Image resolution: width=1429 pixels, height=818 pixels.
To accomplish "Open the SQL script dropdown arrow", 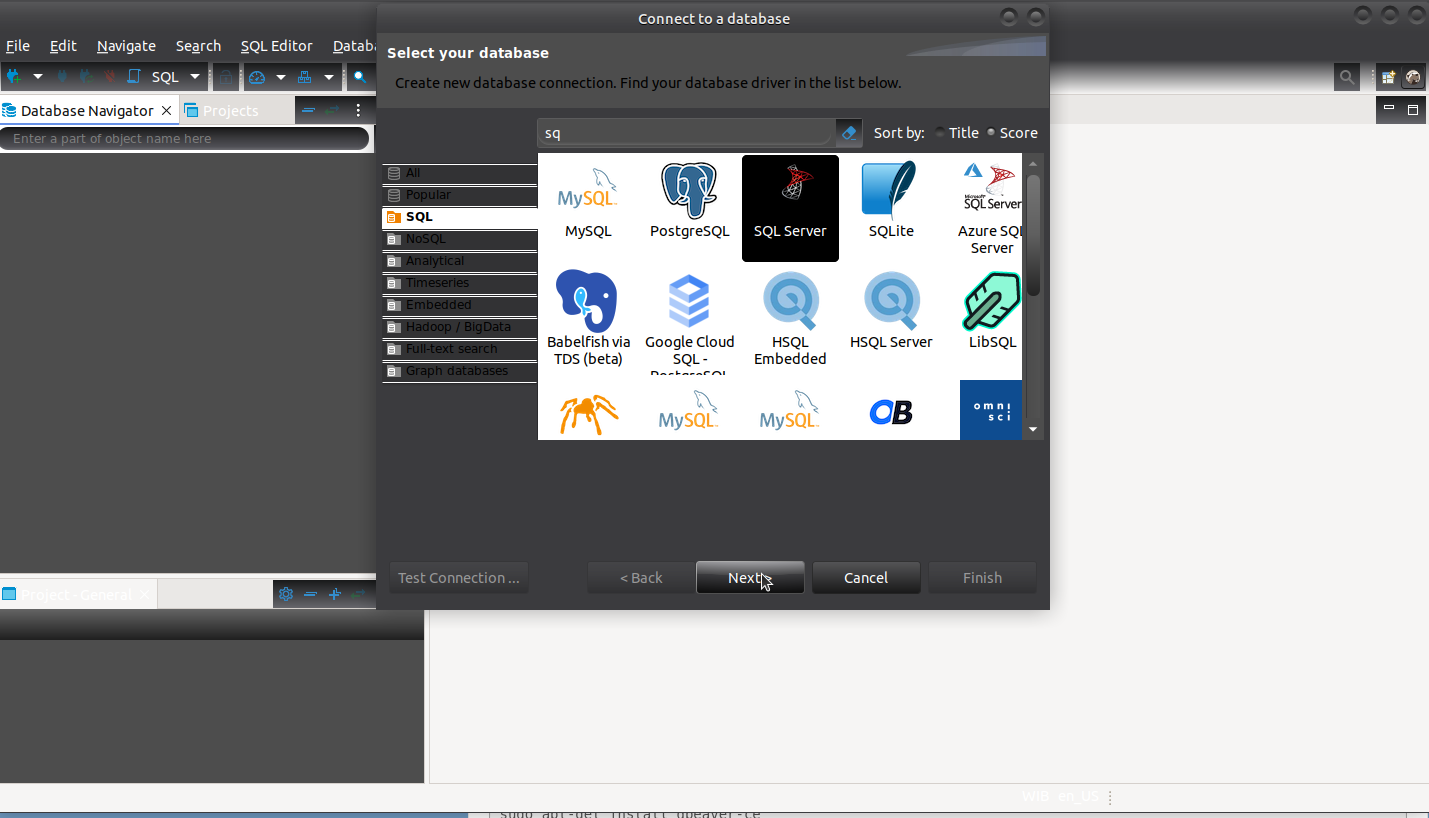I will tap(195, 76).
